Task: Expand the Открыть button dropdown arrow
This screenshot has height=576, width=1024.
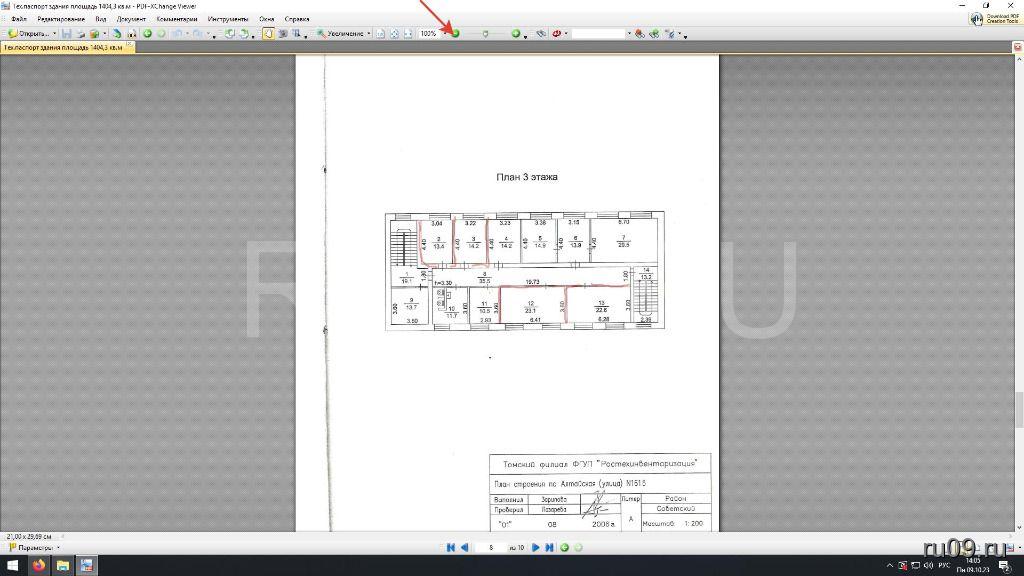Action: (x=54, y=33)
